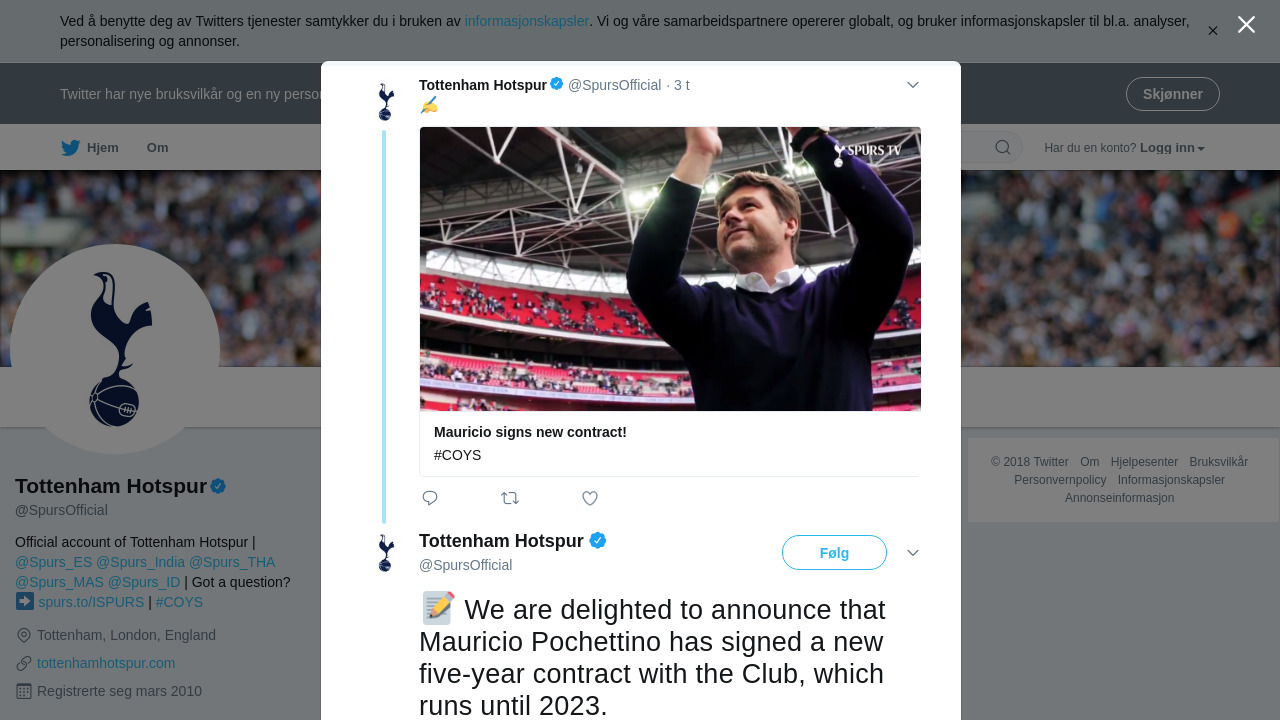Screen dimensions: 1280x720
Task: Open the Spurs TV video image of Mauricio
Action: pyautogui.click(x=670, y=268)
